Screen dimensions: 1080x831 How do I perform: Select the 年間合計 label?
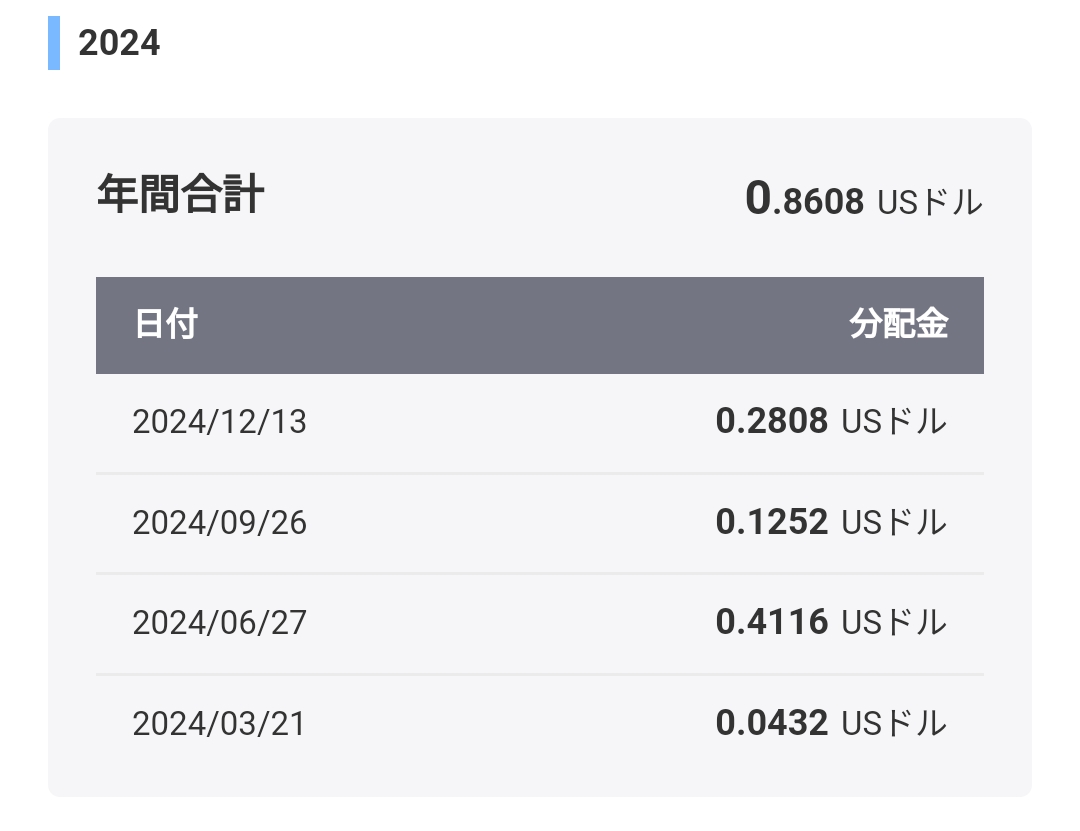[x=180, y=194]
